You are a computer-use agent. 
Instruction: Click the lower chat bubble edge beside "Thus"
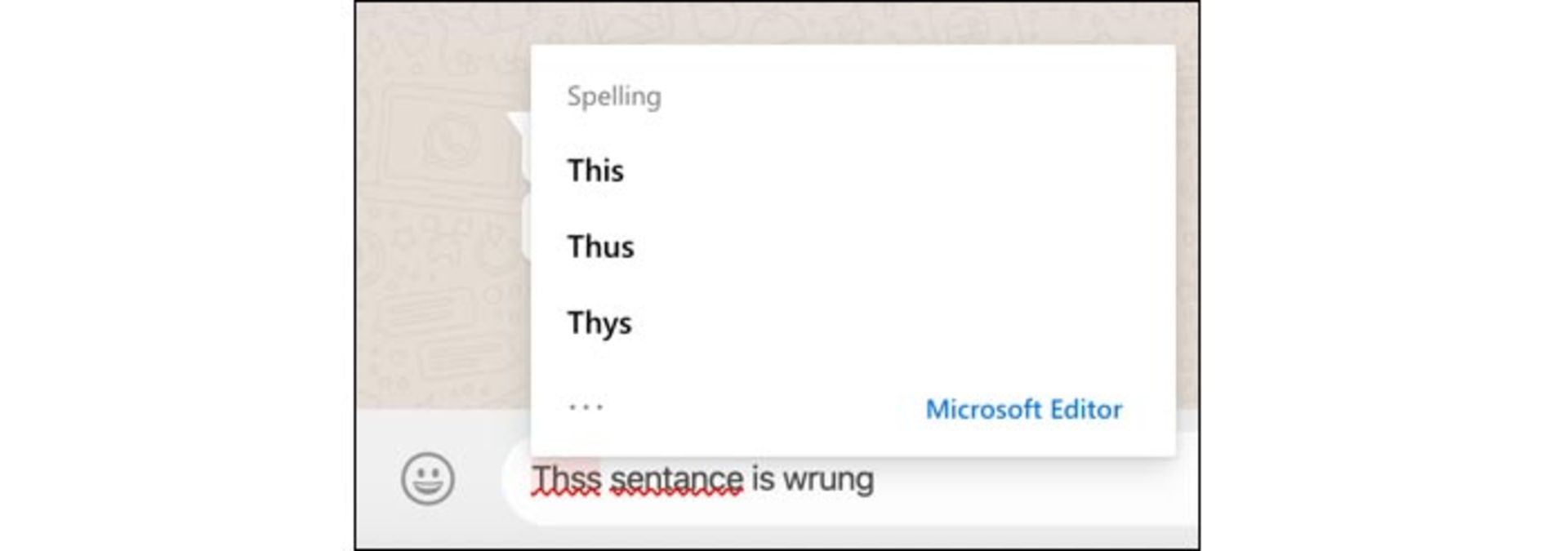pyautogui.click(x=525, y=229)
